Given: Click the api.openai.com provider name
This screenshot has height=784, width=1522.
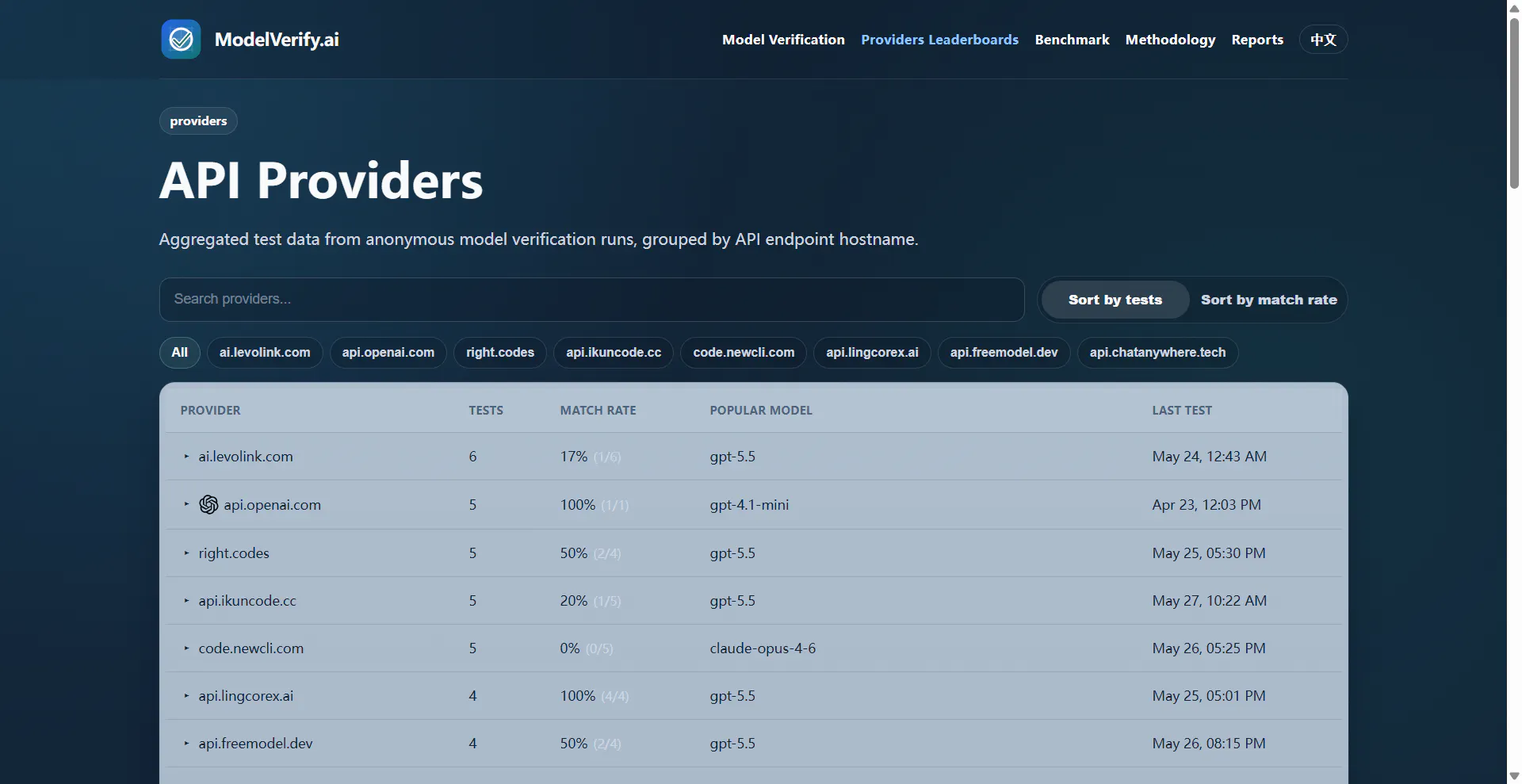Looking at the screenshot, I should click(x=272, y=505).
